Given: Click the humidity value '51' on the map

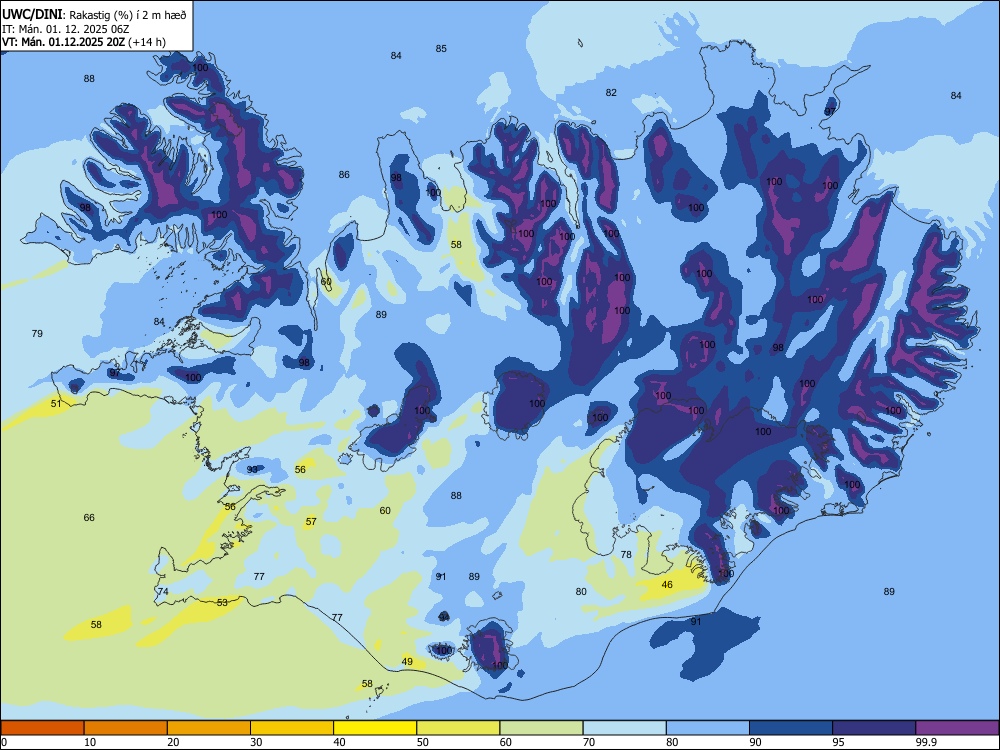Looking at the screenshot, I should 56,403.
